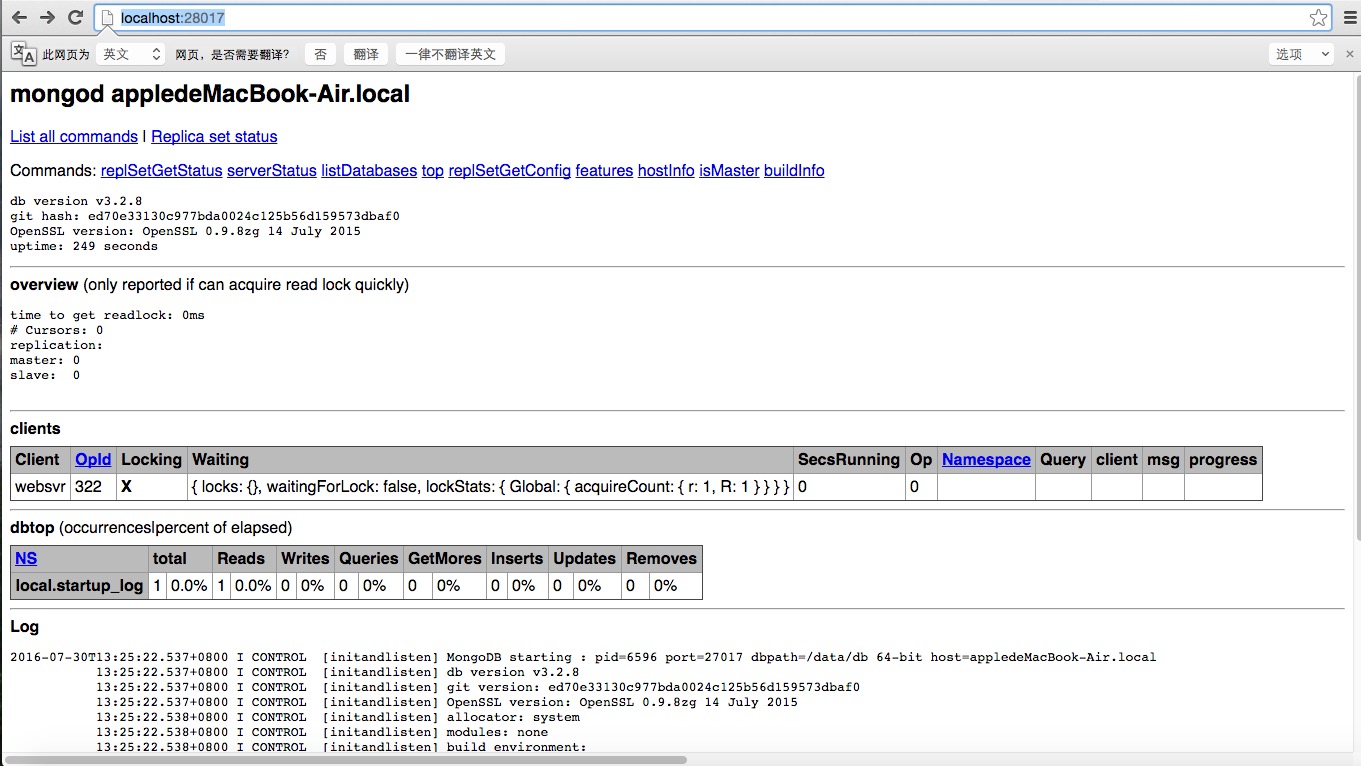Screen dimensions: 1361x766
Task: Click the Inserts column header in dbtop
Action: [517, 559]
